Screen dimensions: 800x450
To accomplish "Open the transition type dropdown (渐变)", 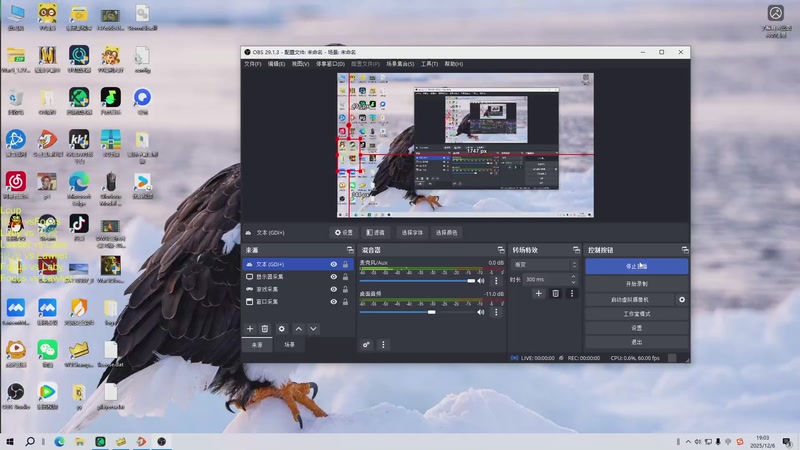I will click(x=544, y=265).
